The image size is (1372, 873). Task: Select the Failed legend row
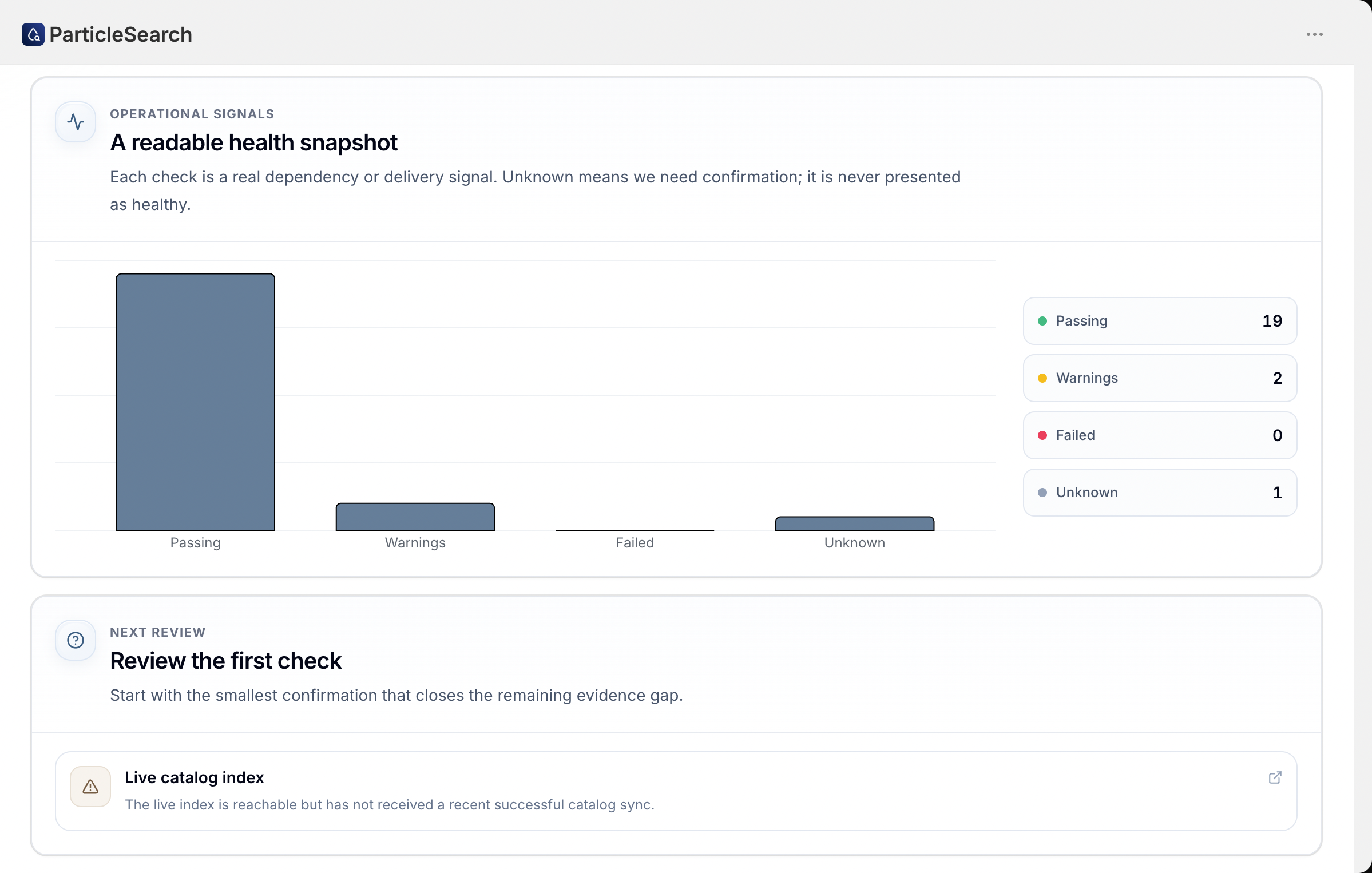coord(1160,435)
